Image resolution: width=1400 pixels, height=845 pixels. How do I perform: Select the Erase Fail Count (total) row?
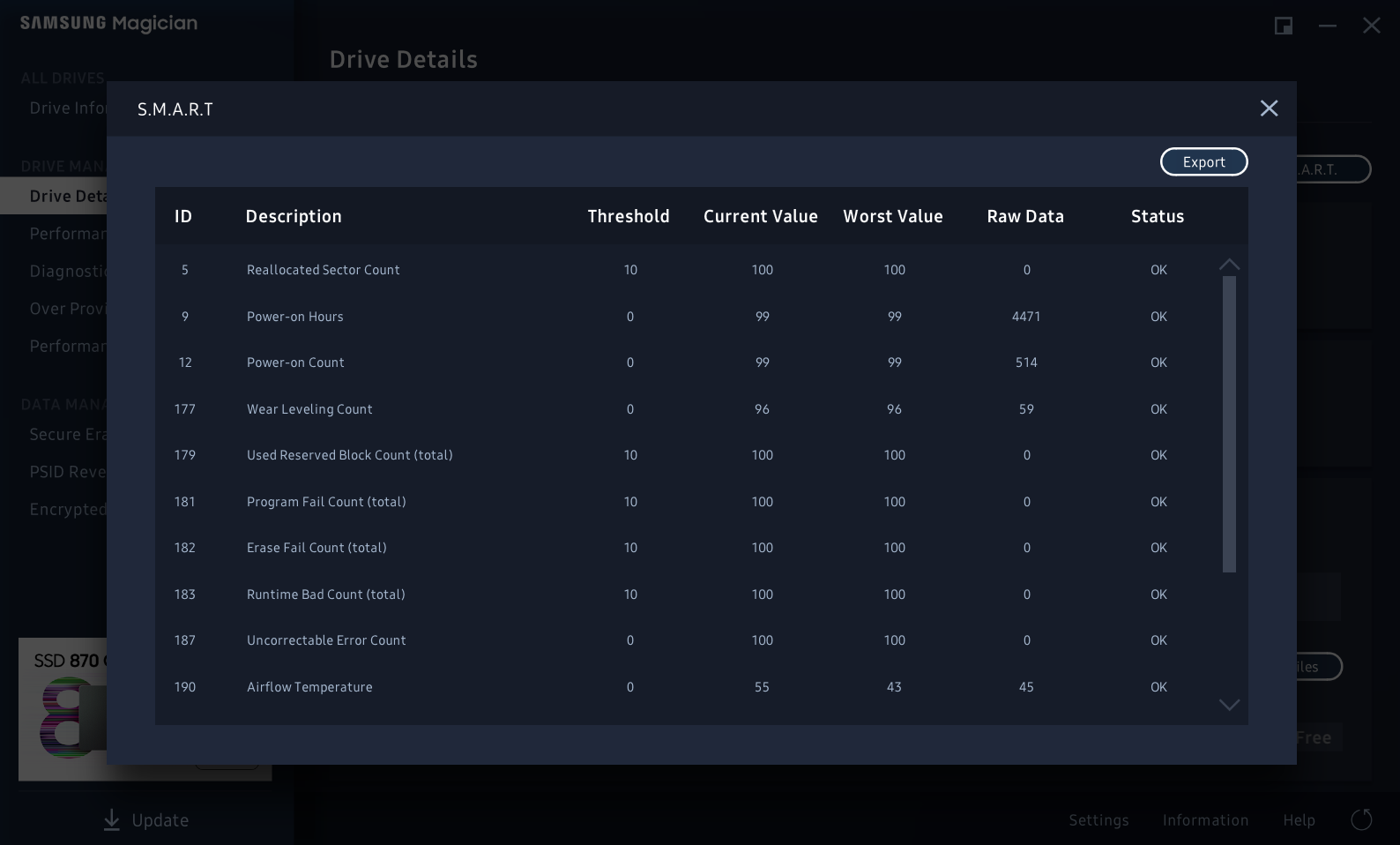686,548
